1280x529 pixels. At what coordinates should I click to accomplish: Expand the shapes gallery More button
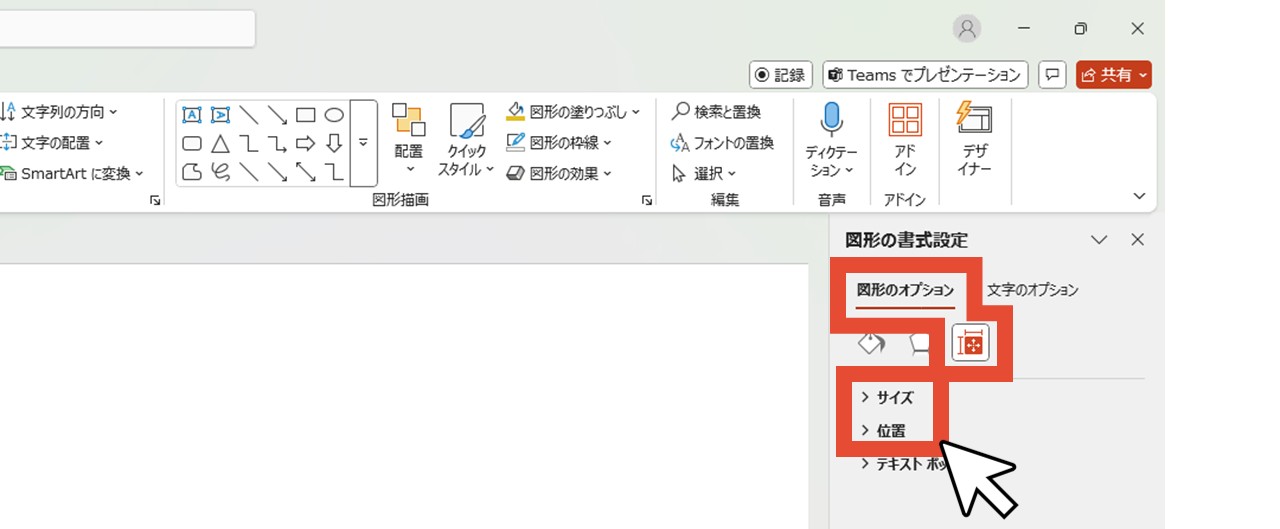click(363, 144)
